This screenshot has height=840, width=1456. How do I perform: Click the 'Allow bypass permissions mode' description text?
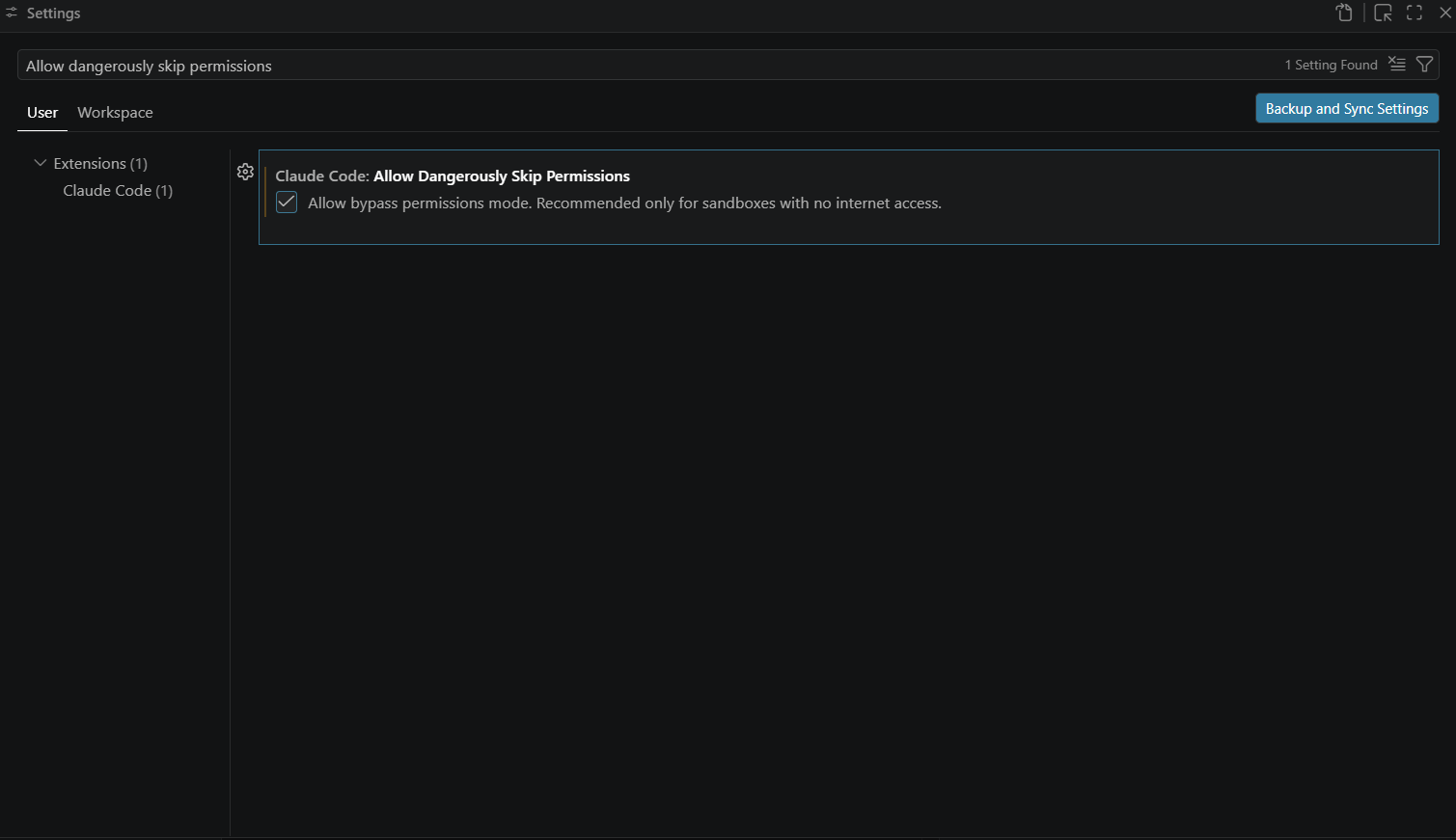tap(624, 203)
